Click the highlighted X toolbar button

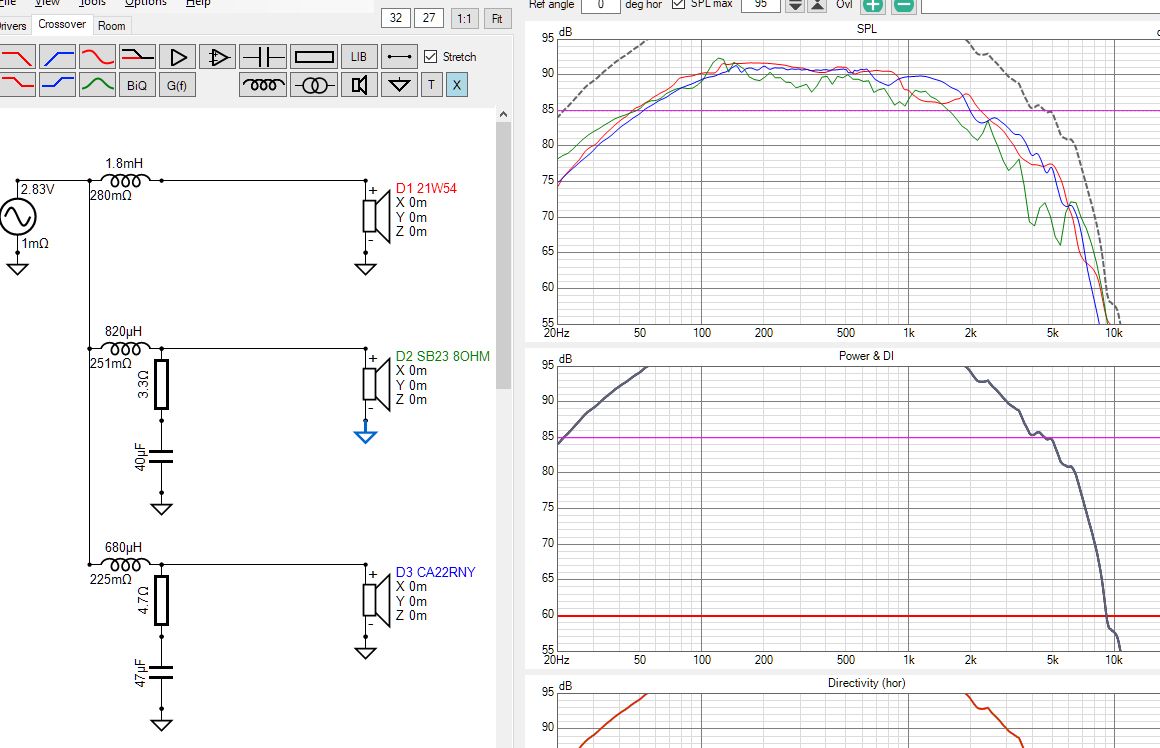pyautogui.click(x=456, y=85)
